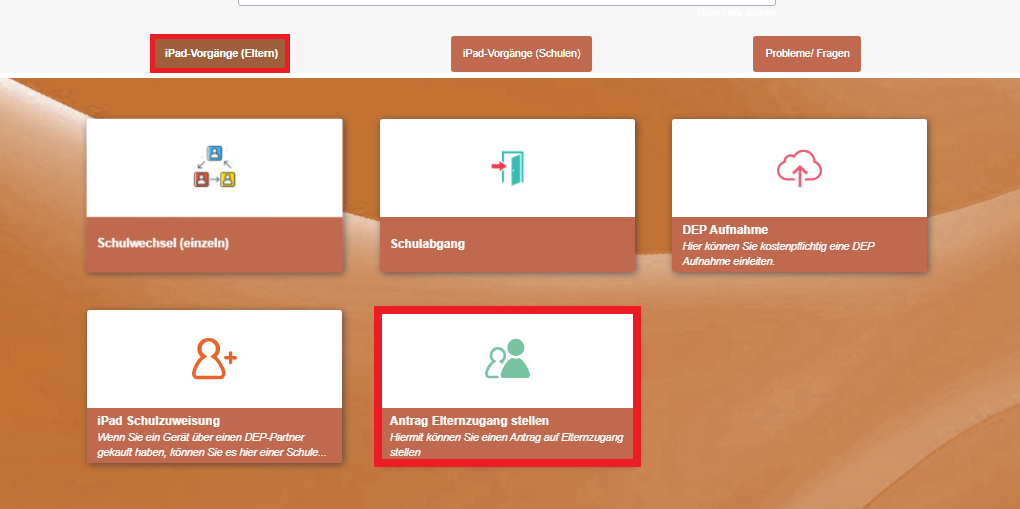Click the DEP-Partner description under iPad Schulzuweisung
Image resolution: width=1020 pixels, height=509 pixels.
point(211,445)
